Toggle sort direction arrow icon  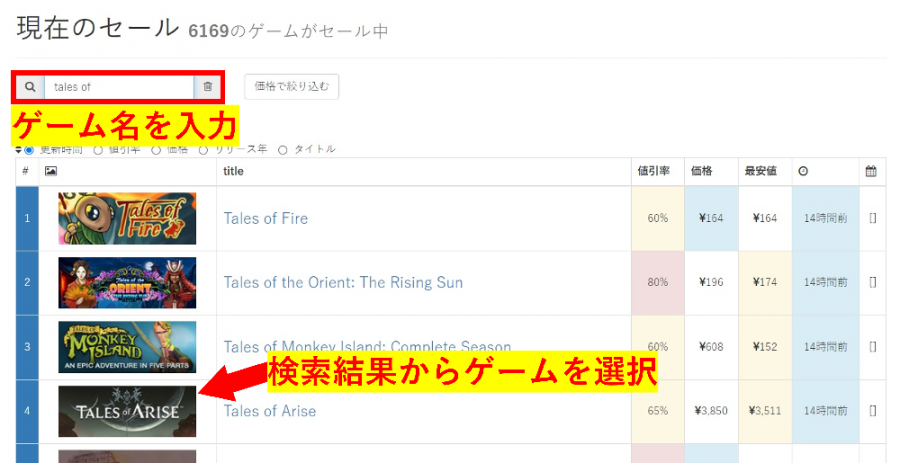coord(18,150)
